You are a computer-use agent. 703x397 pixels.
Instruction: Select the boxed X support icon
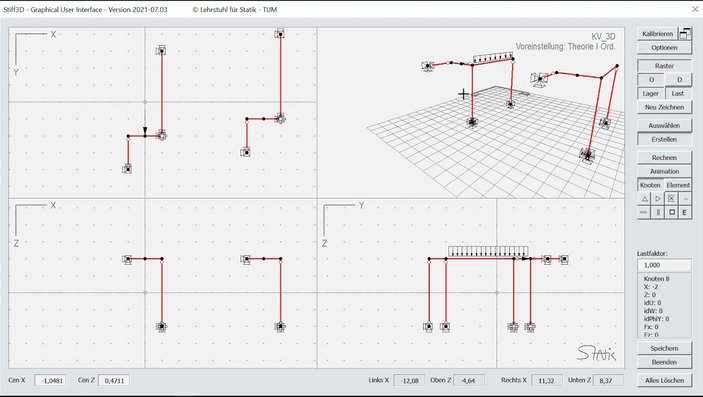[x=671, y=198]
